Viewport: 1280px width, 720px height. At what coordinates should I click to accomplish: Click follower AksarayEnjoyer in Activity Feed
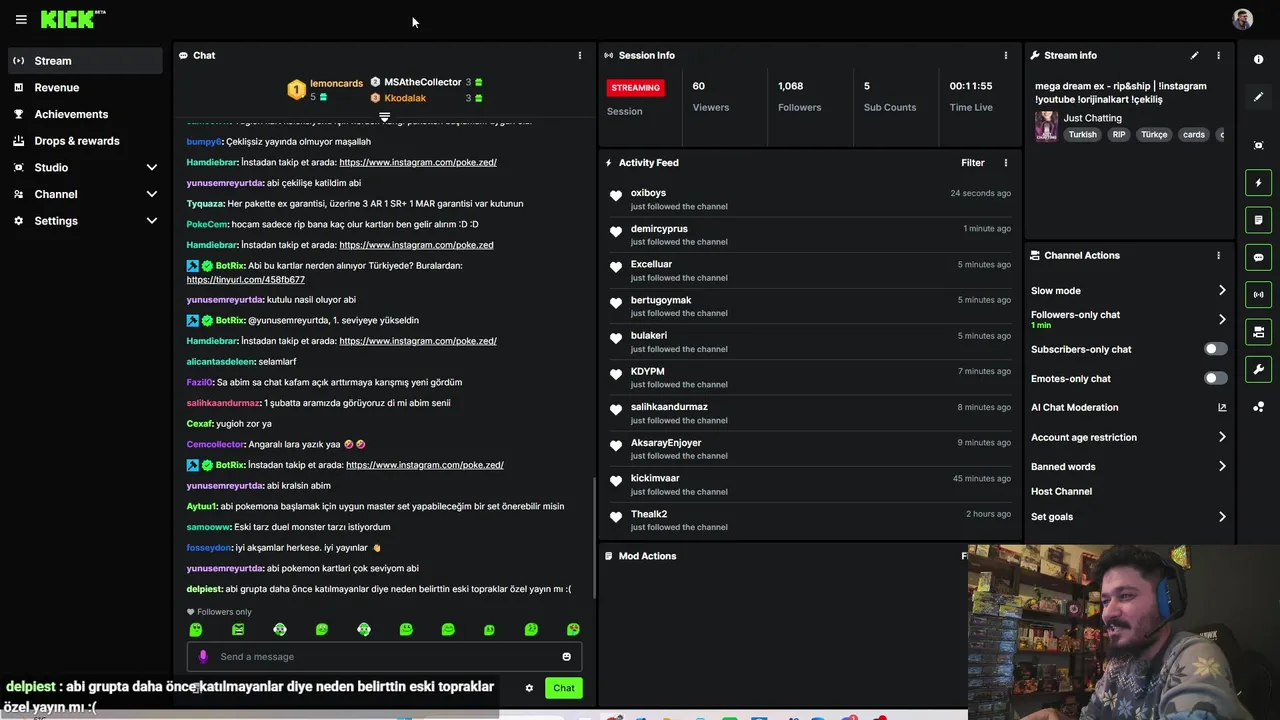point(666,443)
